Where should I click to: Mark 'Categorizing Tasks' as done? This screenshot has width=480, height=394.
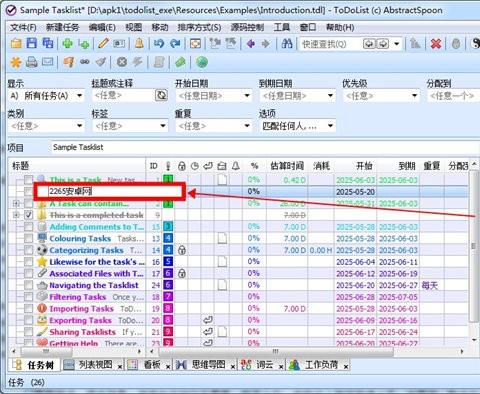pyautogui.click(x=29, y=250)
